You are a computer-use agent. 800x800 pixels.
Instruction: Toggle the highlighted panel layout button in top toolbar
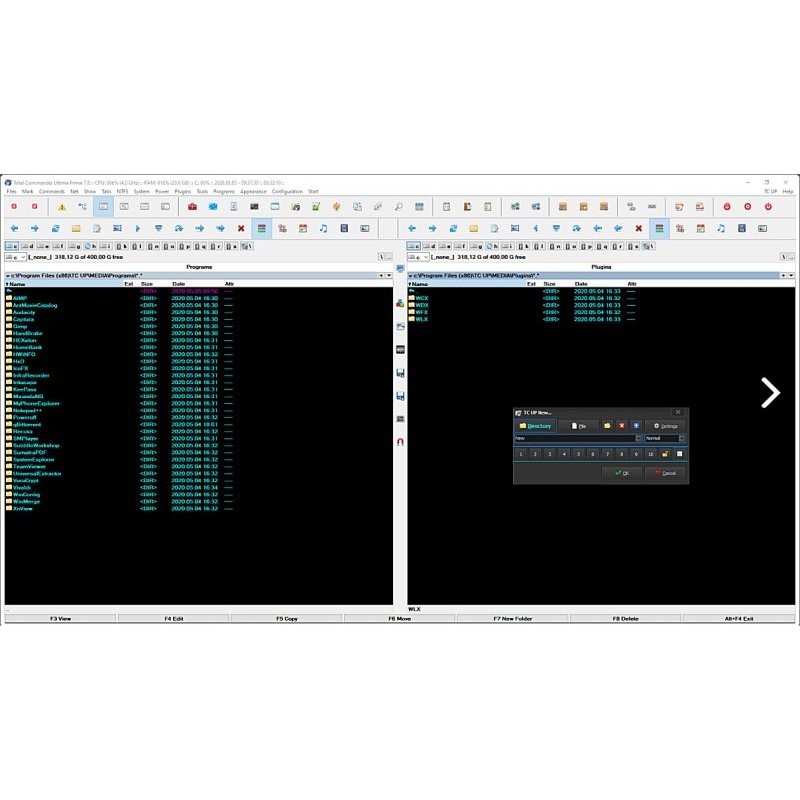[104, 207]
